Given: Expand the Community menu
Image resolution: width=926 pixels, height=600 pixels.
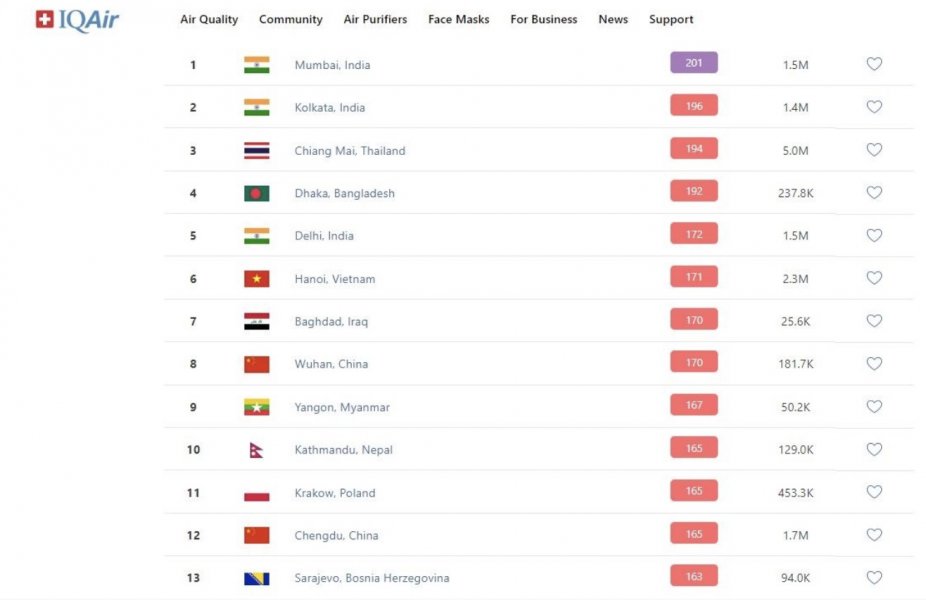Looking at the screenshot, I should click(x=290, y=19).
